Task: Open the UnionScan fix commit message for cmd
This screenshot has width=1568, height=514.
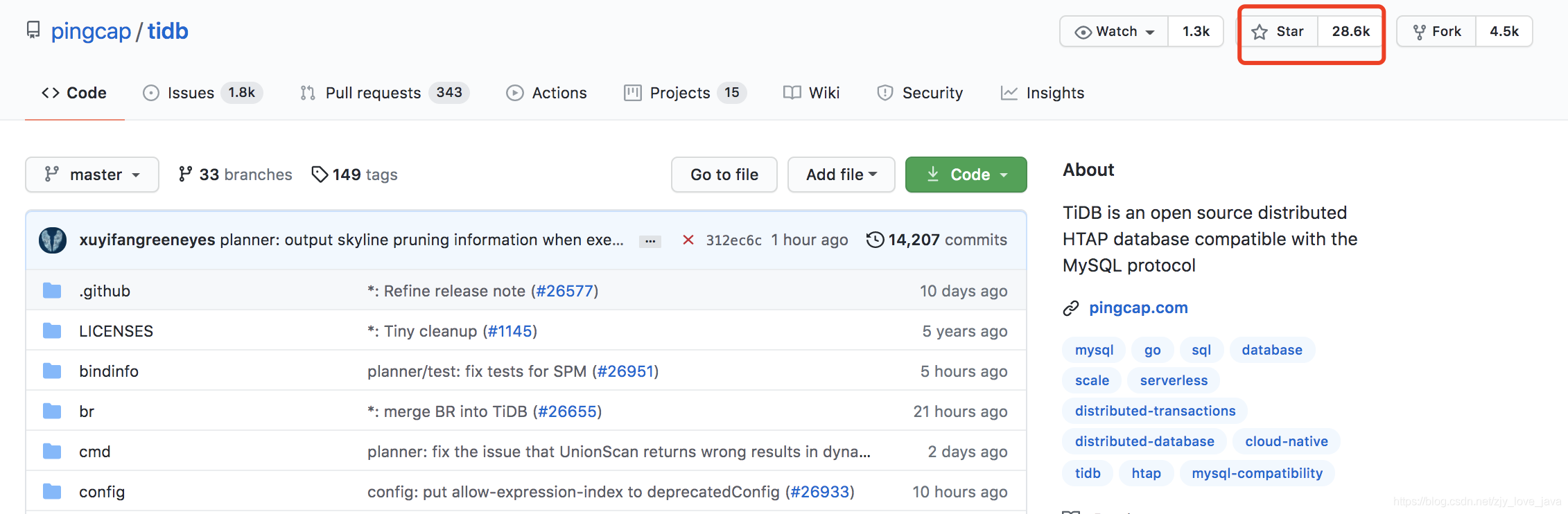Action: tap(619, 452)
